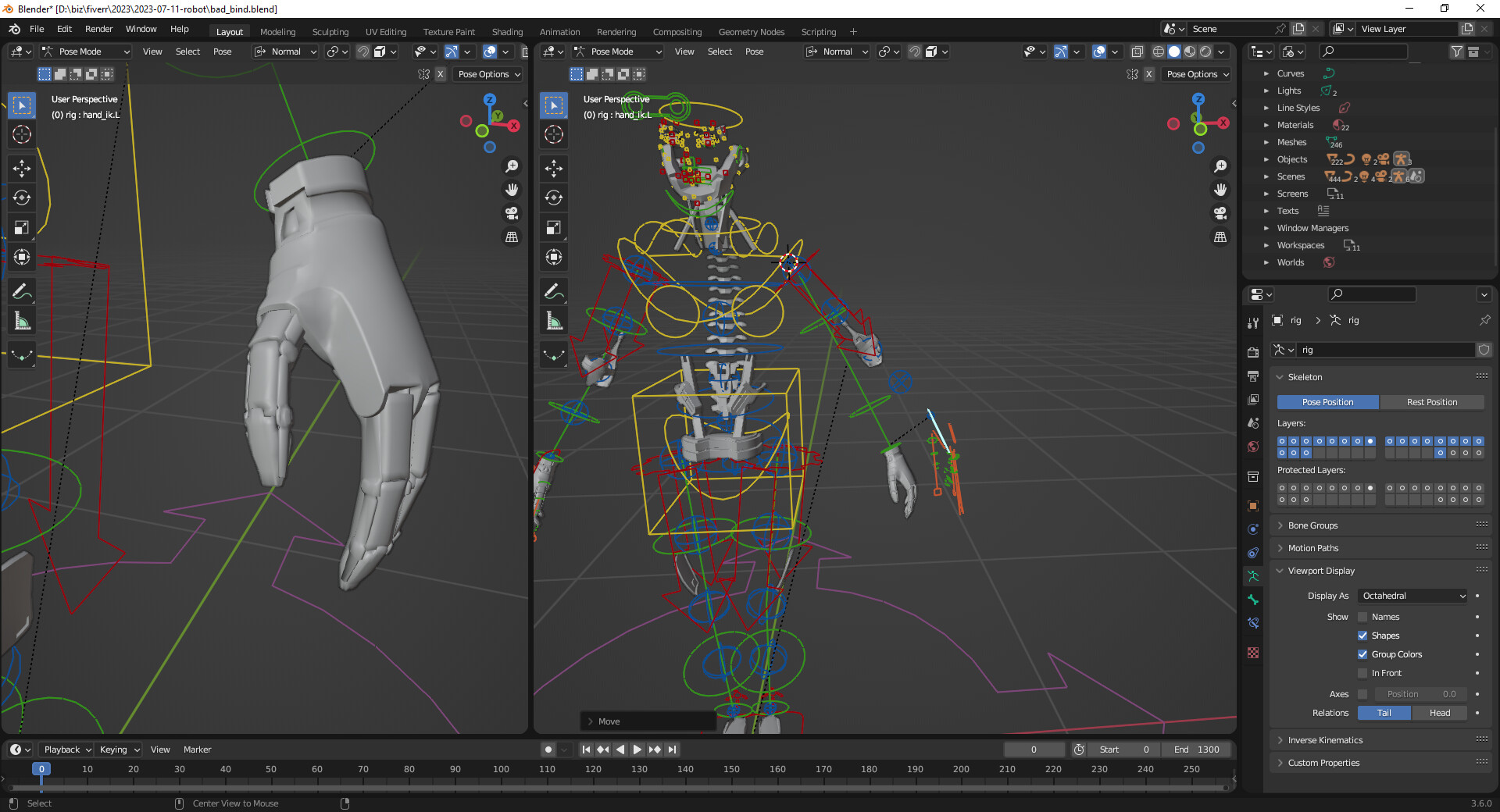Screen dimensions: 1500x812
Task: Enable the In Front checkbox
Action: point(1362,673)
